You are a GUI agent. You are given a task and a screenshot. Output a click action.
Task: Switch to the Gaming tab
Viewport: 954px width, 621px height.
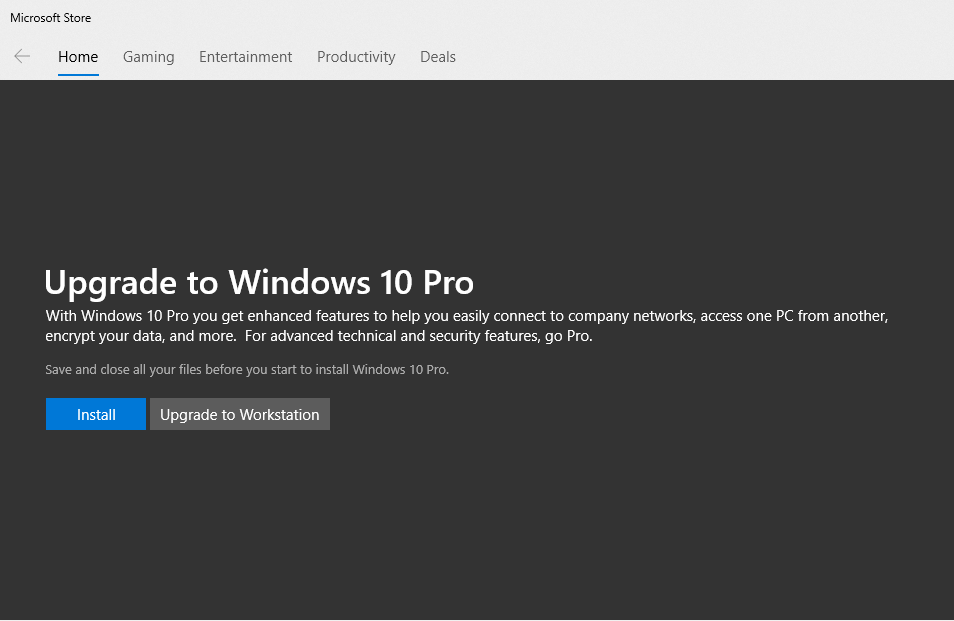(148, 57)
